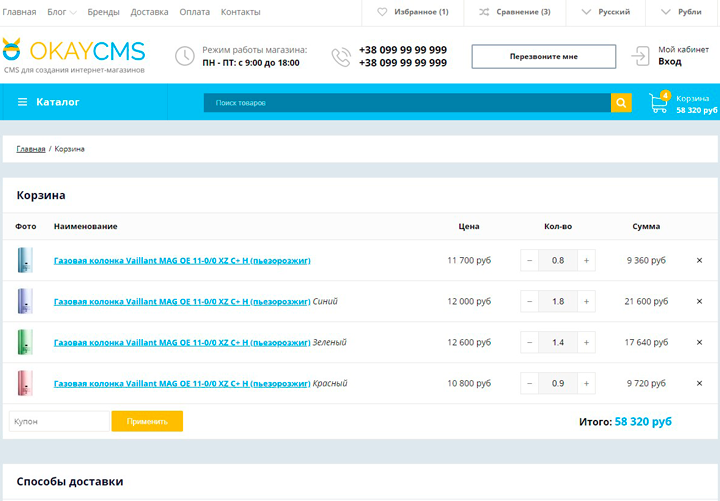Open the Рубли currency dropdown
This screenshot has height=501, width=720.
tap(682, 12)
